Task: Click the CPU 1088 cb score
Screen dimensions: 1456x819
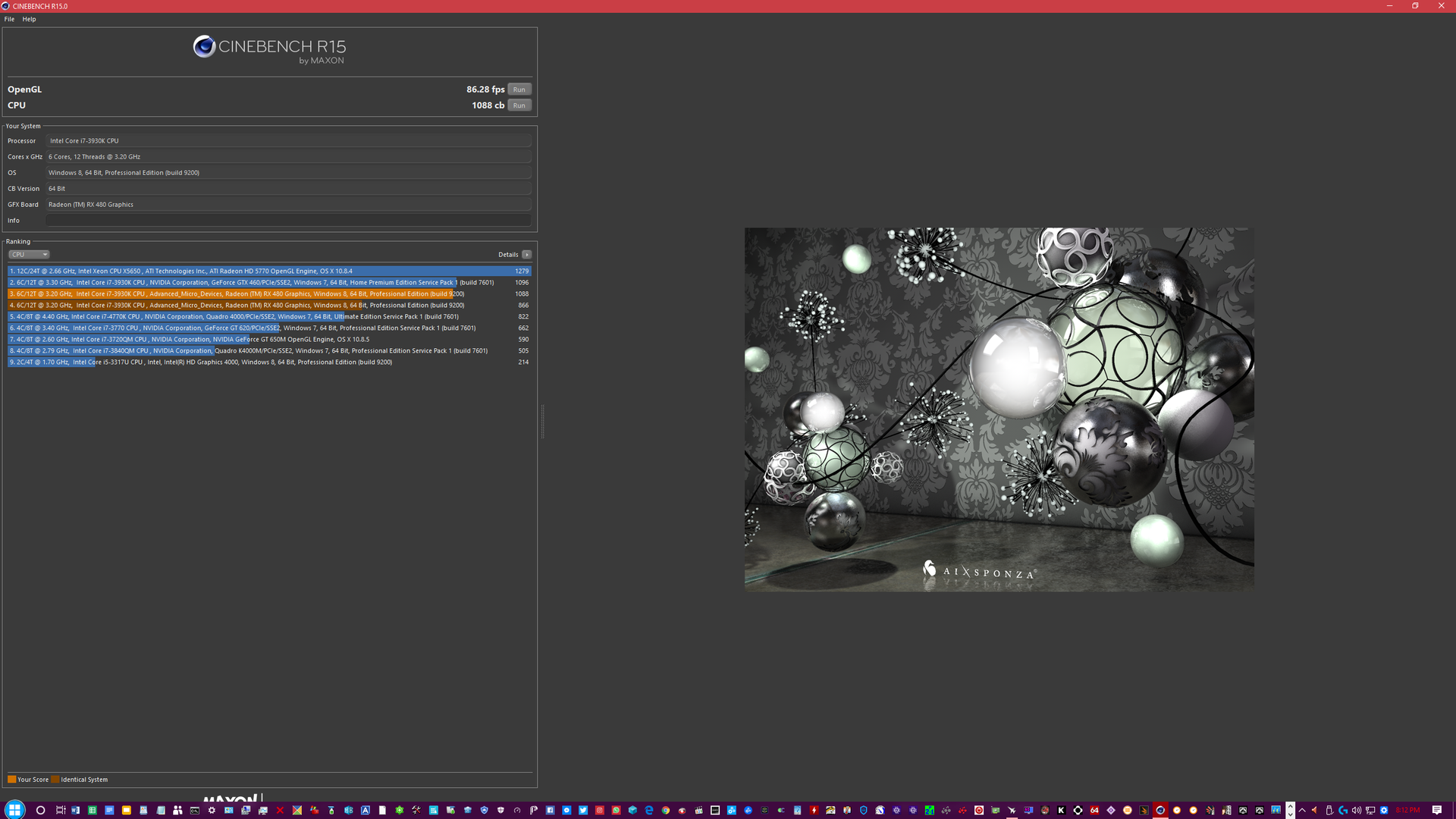Action: tap(488, 105)
